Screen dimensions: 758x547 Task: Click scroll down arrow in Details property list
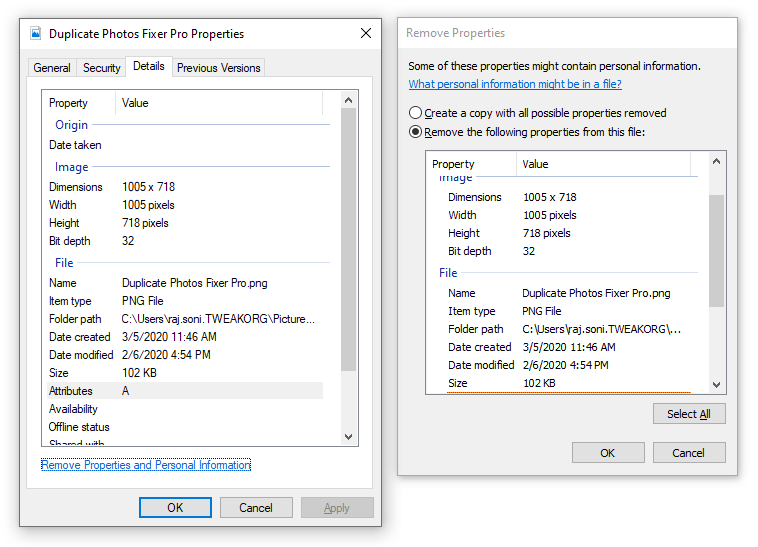pyautogui.click(x=349, y=436)
